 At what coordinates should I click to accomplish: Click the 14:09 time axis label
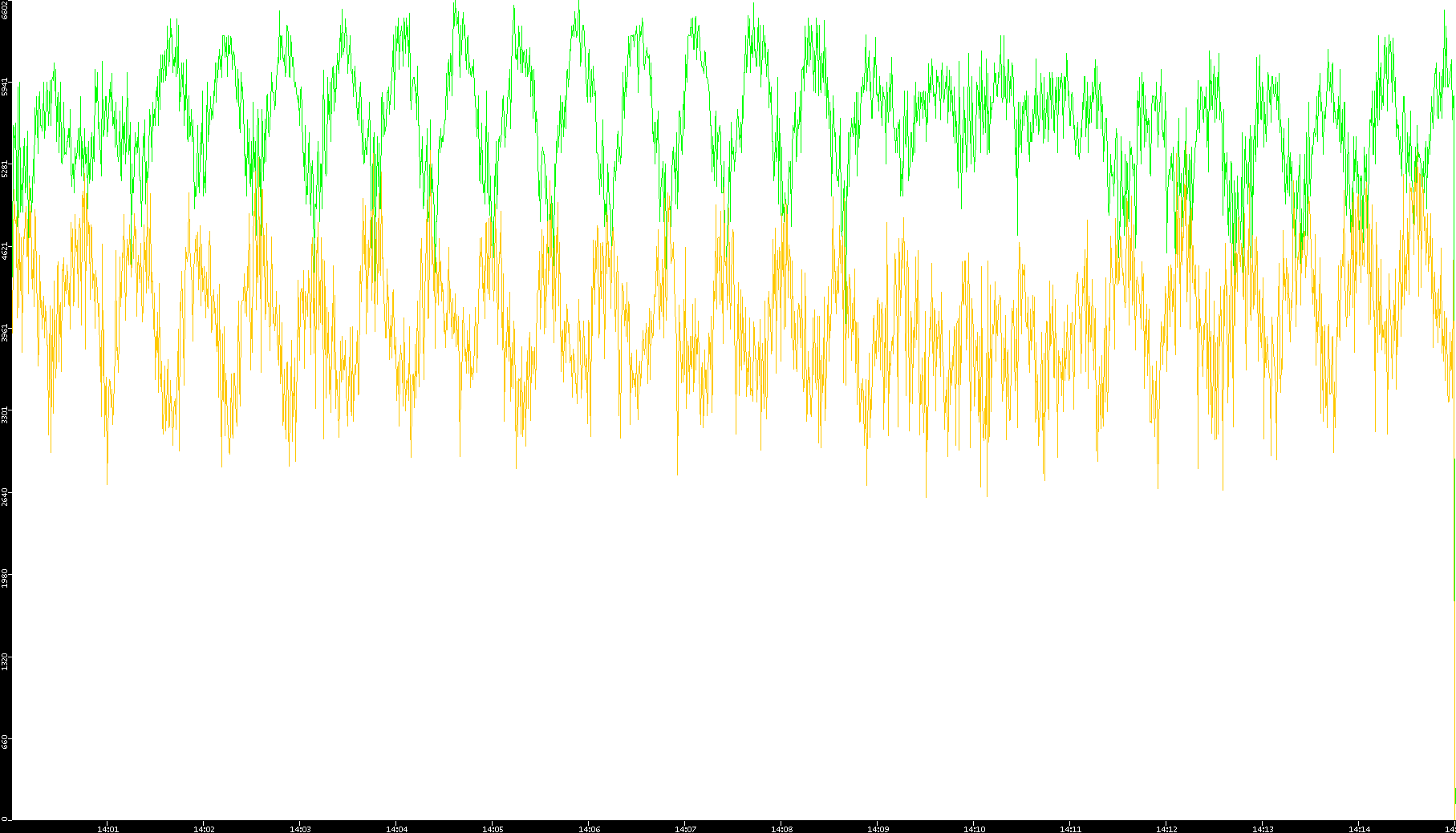[878, 829]
